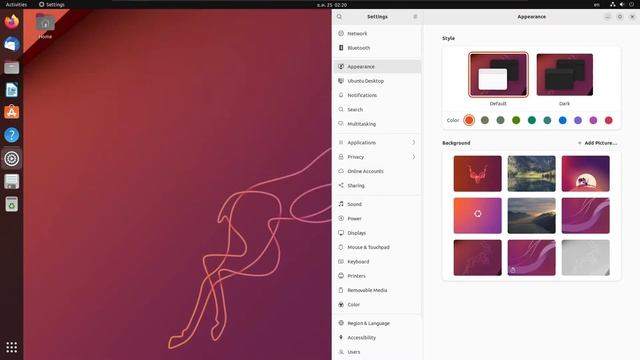The width and height of the screenshot is (640, 360).
Task: Choose the orange accent color
Action: tap(469, 120)
